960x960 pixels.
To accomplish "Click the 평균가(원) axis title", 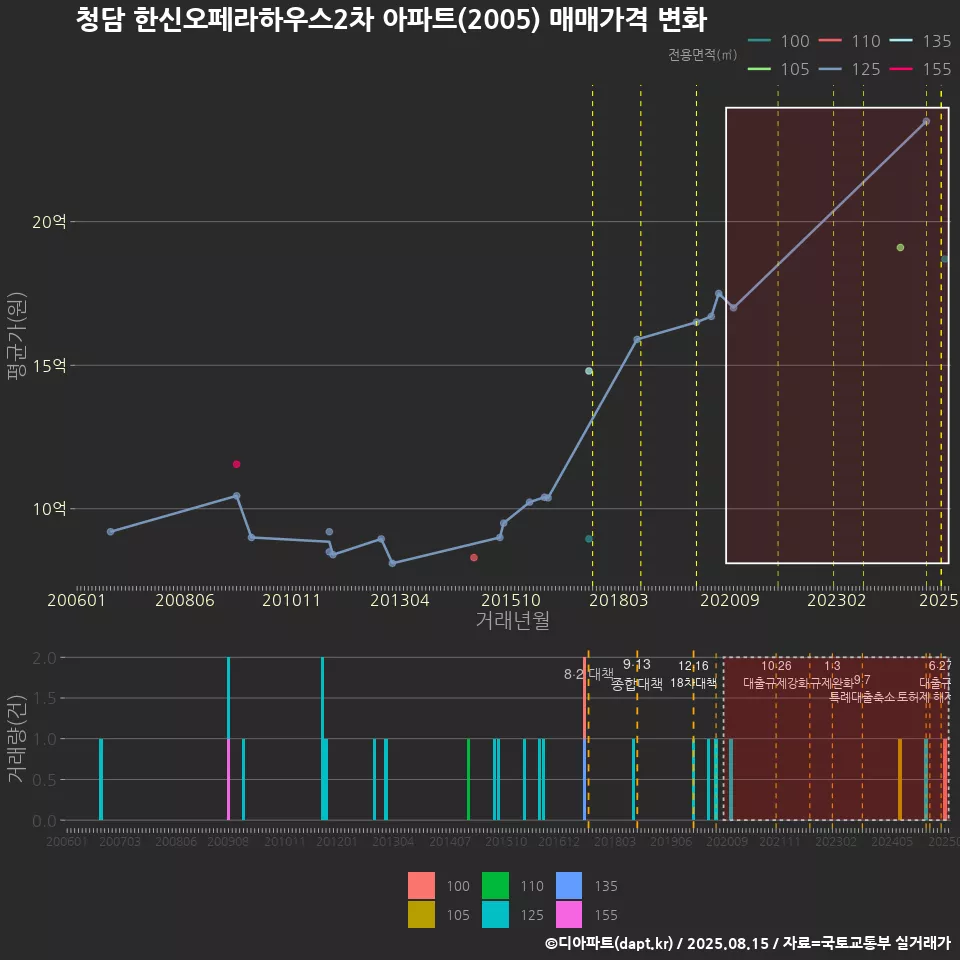I will click(17, 336).
